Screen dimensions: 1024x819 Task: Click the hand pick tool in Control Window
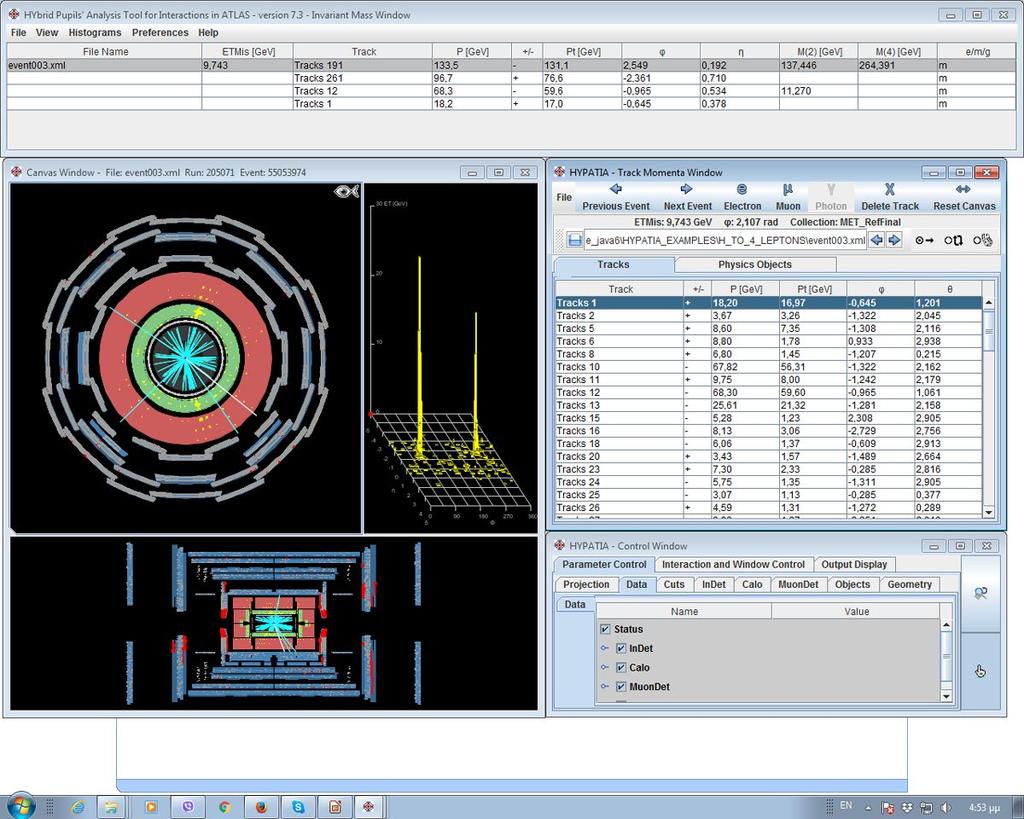point(980,671)
